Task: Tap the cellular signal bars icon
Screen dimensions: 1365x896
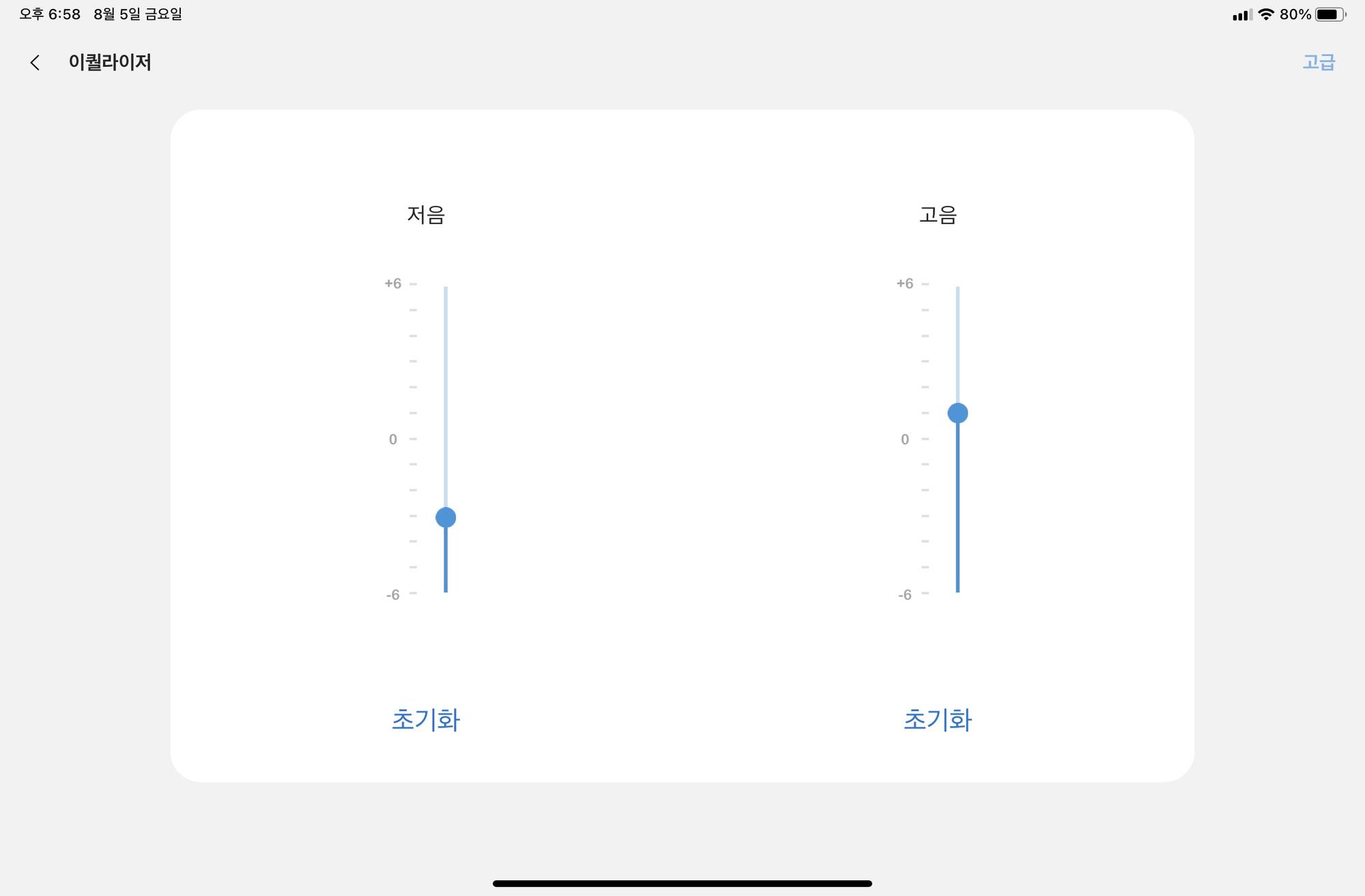Action: [x=1242, y=15]
